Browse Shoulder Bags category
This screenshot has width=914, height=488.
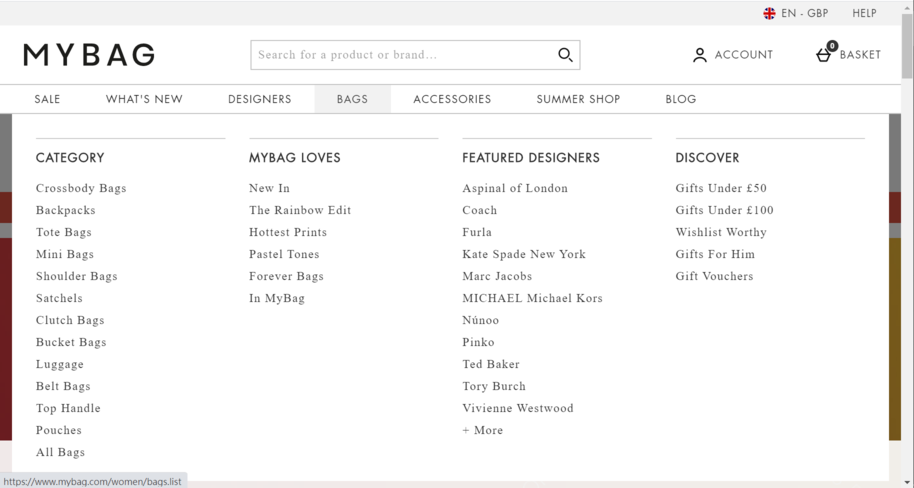pos(76,276)
